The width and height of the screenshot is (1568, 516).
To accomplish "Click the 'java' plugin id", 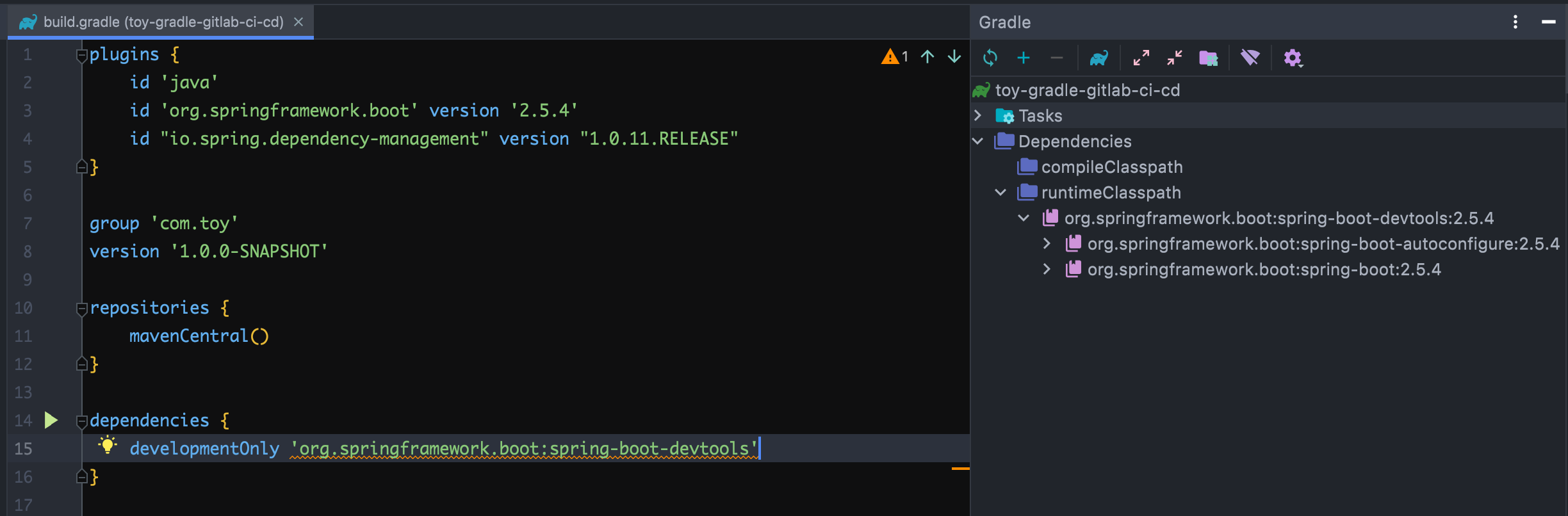I will 190,82.
